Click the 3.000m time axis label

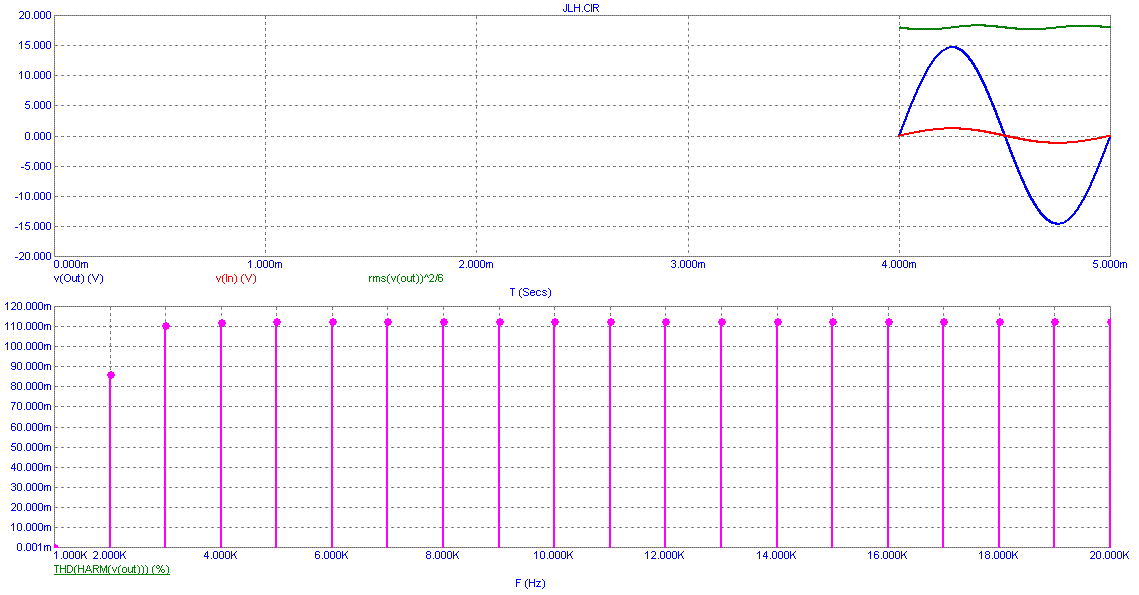[x=688, y=264]
